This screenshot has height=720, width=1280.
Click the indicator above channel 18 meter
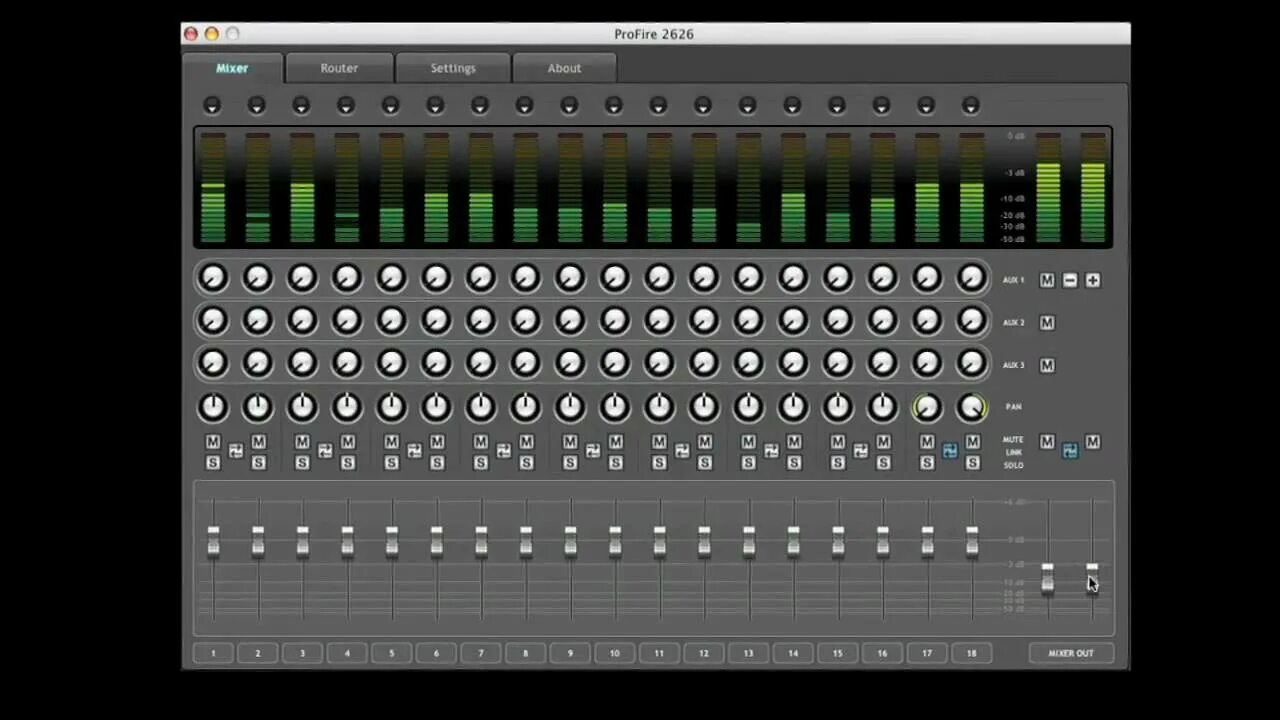coord(970,105)
